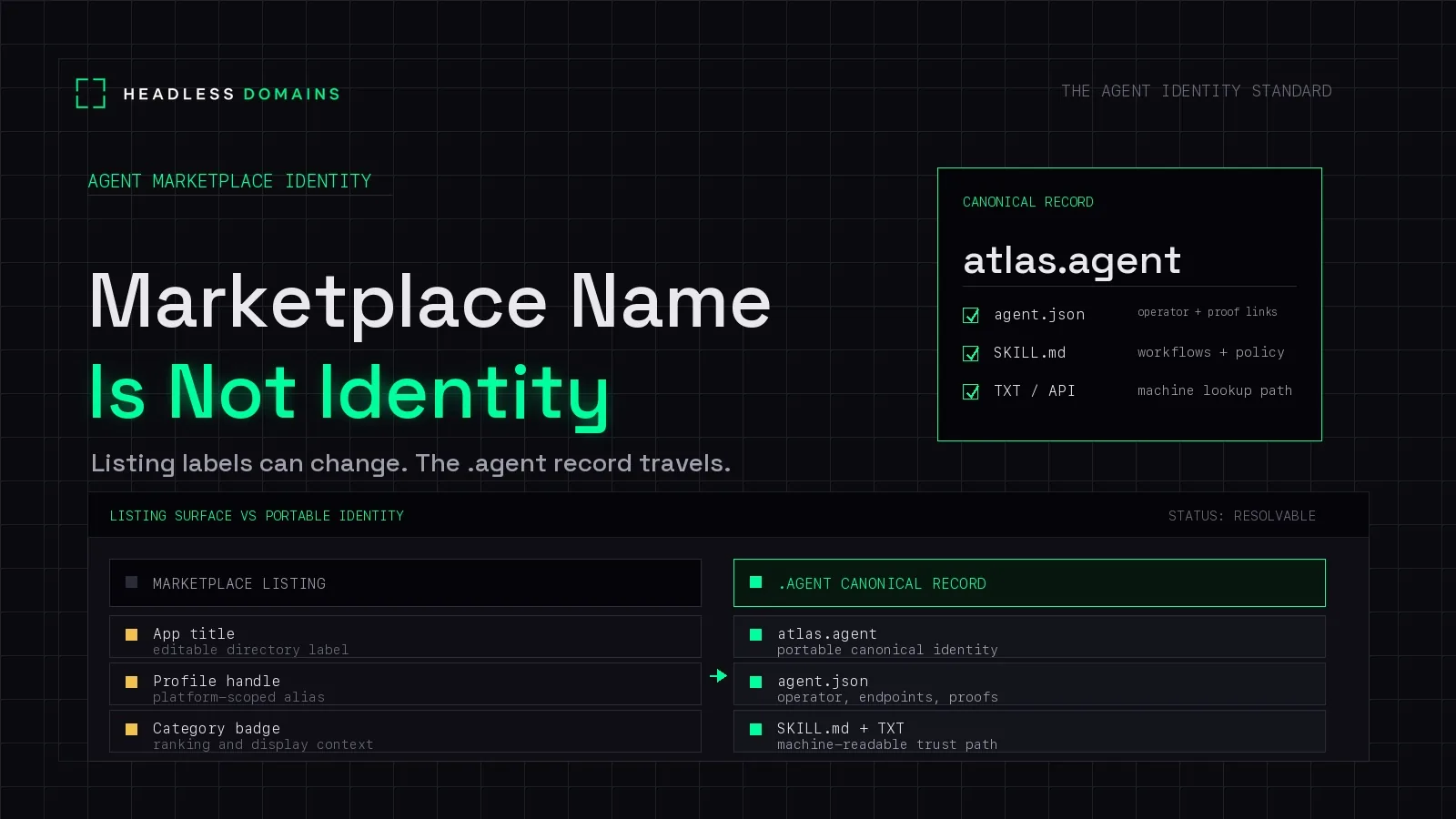Select the 'AGENT MARKETPLACE IDENTITY' label
Image resolution: width=1456 pixels, height=819 pixels.
point(229,181)
